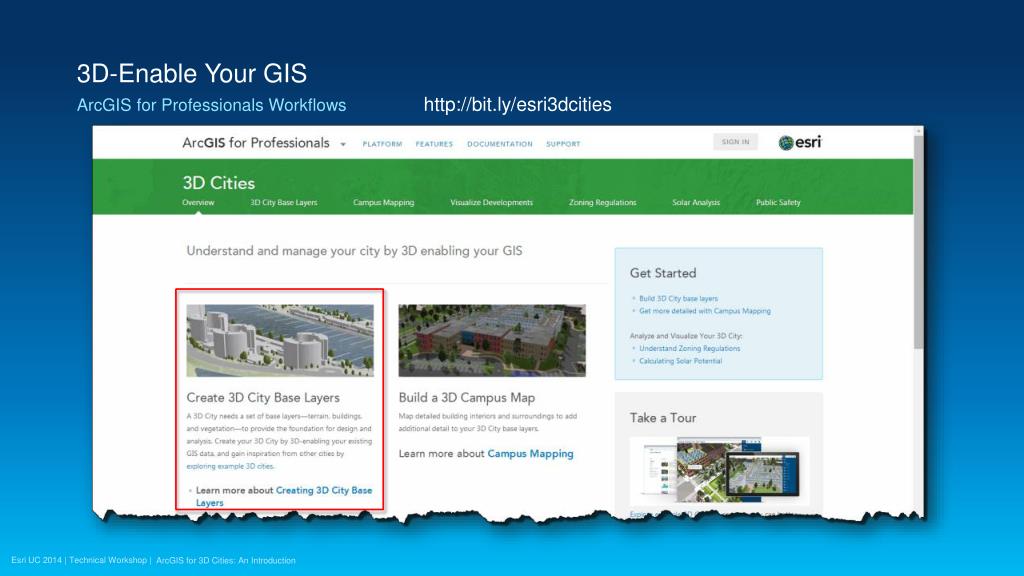The height and width of the screenshot is (576, 1024).
Task: Click the Get Started heading
Action: click(663, 273)
